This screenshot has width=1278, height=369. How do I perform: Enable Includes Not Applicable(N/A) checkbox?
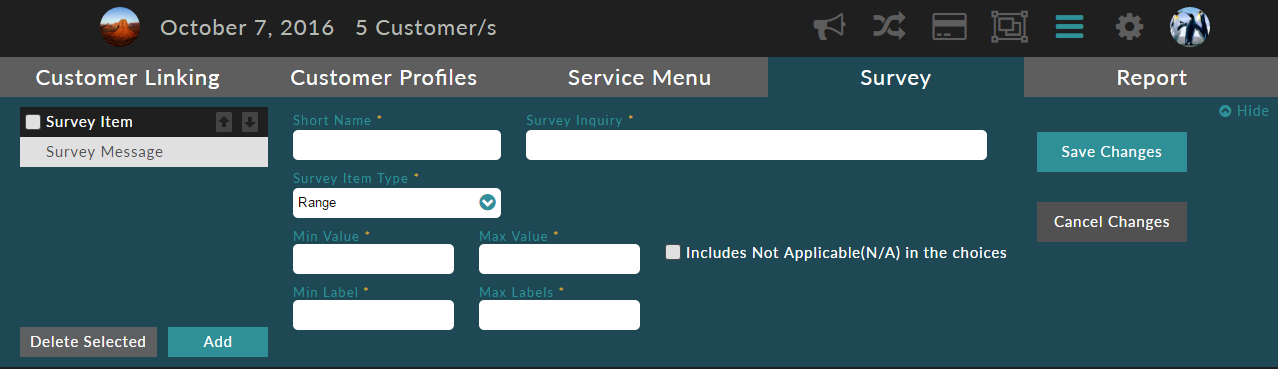pyautogui.click(x=673, y=252)
